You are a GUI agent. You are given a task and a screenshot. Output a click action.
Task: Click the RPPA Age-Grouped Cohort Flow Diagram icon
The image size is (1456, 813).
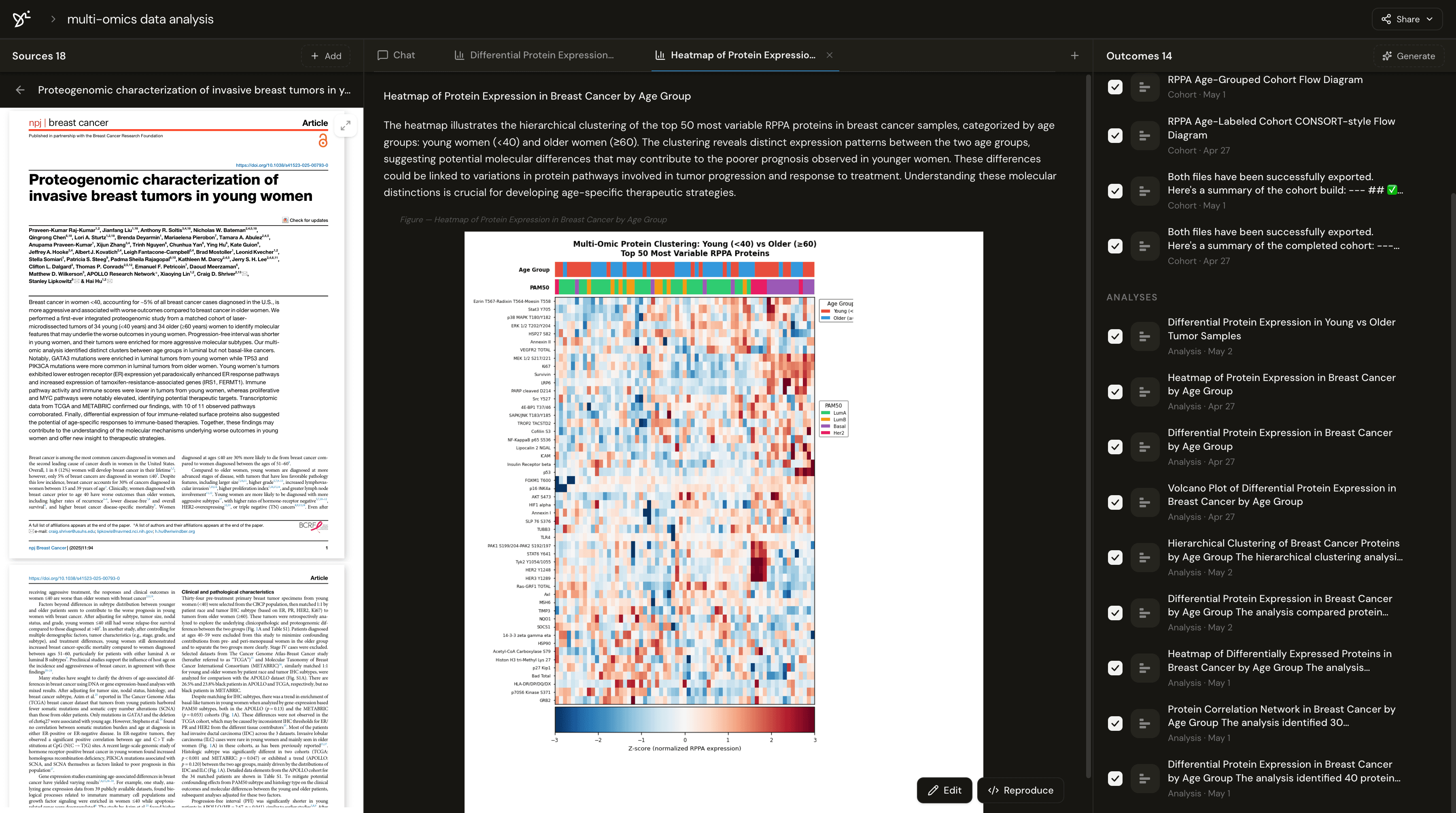pyautogui.click(x=1144, y=87)
